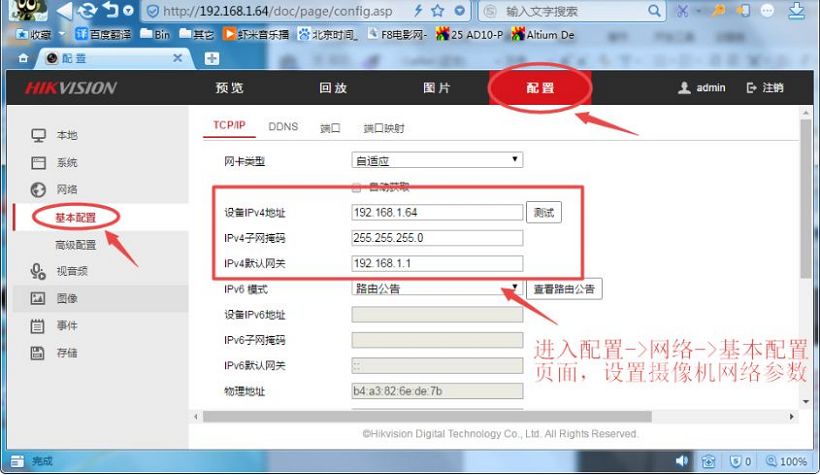This screenshot has height=475, width=820.
Task: Select the 网络 globe icon
Action: [x=38, y=189]
